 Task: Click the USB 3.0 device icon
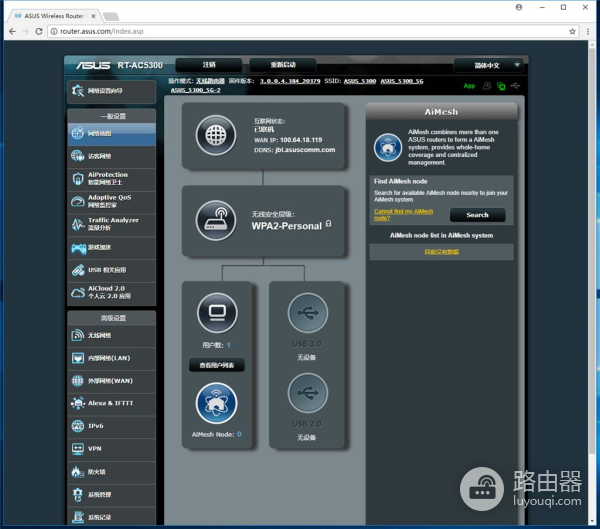click(x=307, y=313)
